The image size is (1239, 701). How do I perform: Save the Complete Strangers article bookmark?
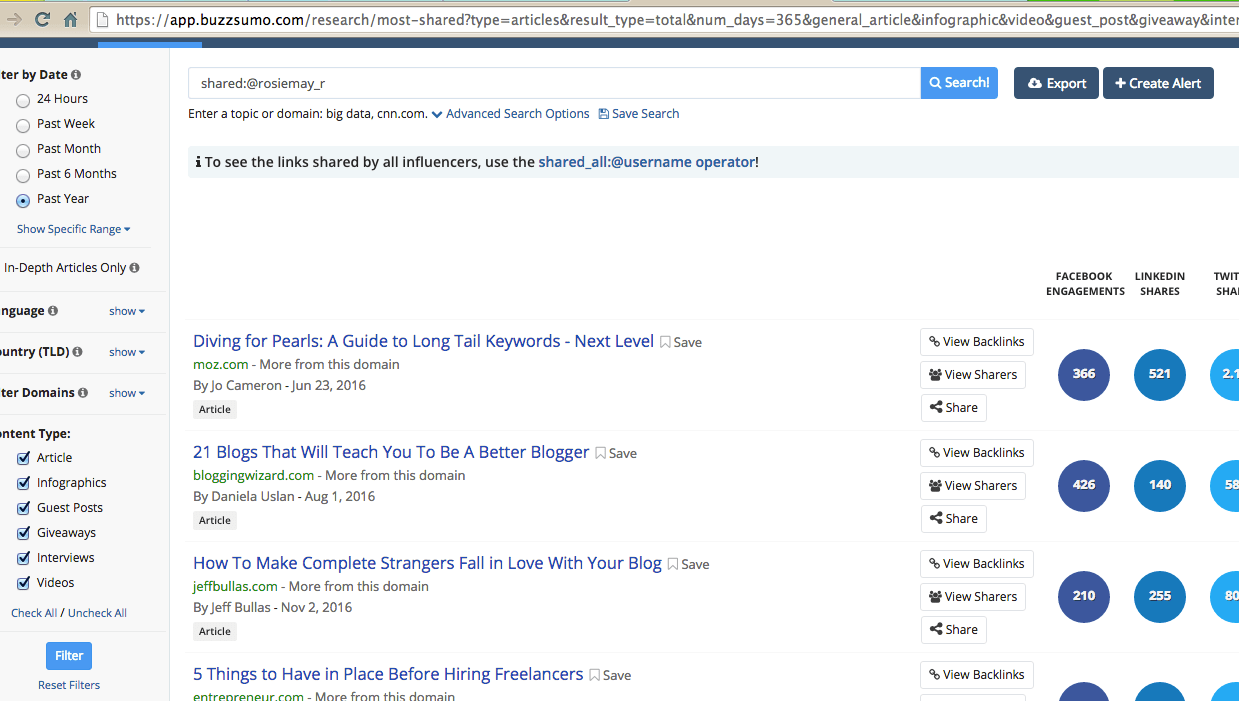point(688,564)
